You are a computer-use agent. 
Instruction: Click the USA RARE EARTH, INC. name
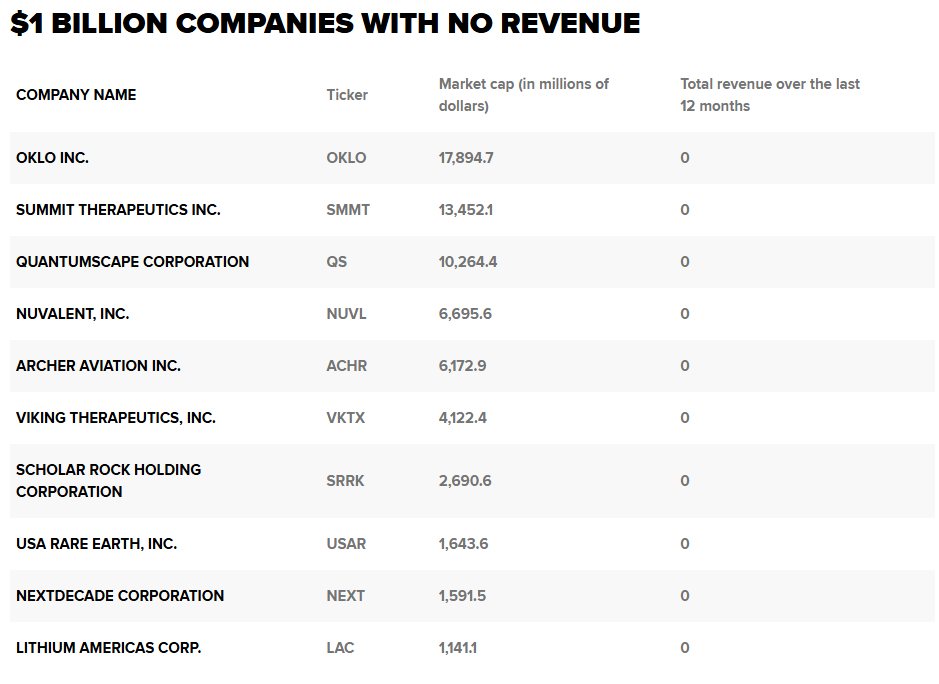click(x=96, y=544)
